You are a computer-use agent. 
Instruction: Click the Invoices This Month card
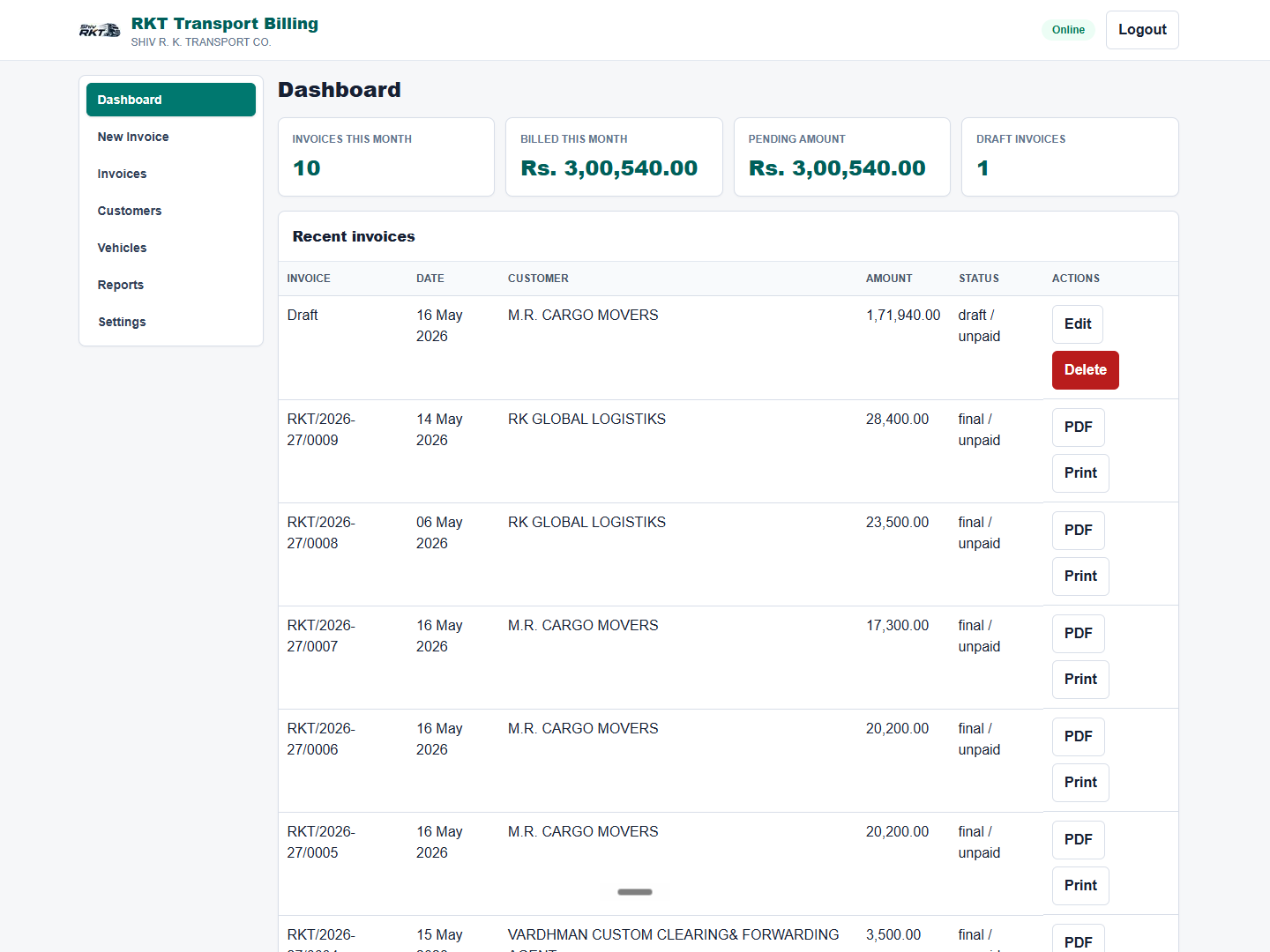386,157
